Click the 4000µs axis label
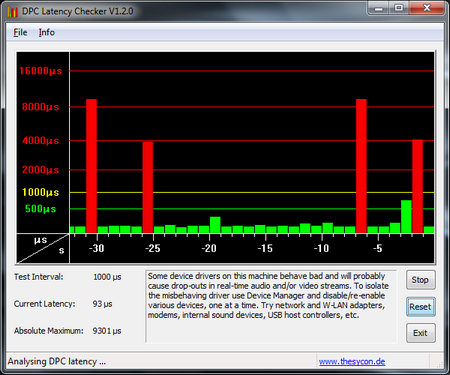 tap(41, 141)
